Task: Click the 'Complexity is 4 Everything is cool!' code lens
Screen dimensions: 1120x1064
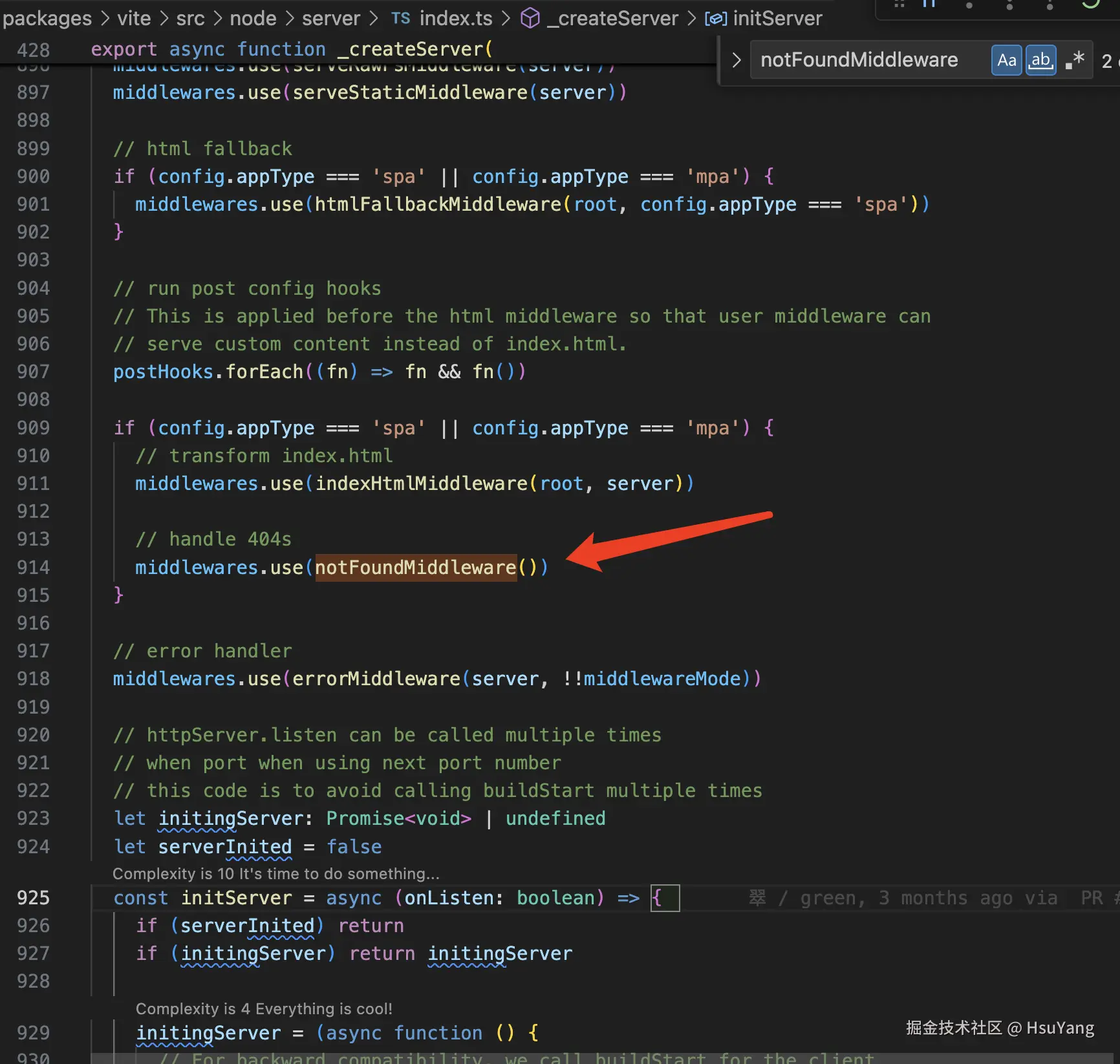Action: coord(264,1008)
